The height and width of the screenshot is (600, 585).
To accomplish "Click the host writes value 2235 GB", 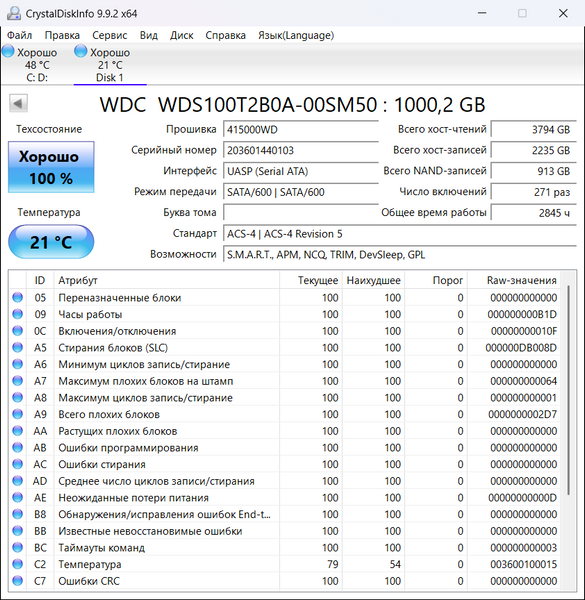I will pyautogui.click(x=534, y=150).
